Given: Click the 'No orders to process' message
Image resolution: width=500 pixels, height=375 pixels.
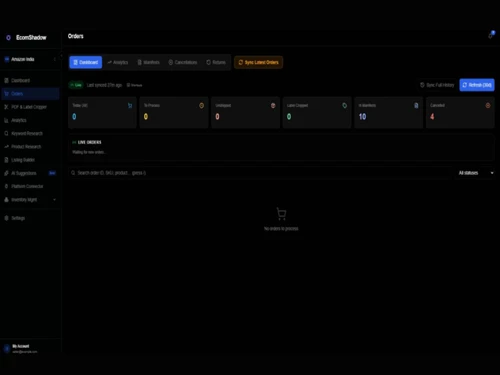Looking at the screenshot, I should pos(281,229).
